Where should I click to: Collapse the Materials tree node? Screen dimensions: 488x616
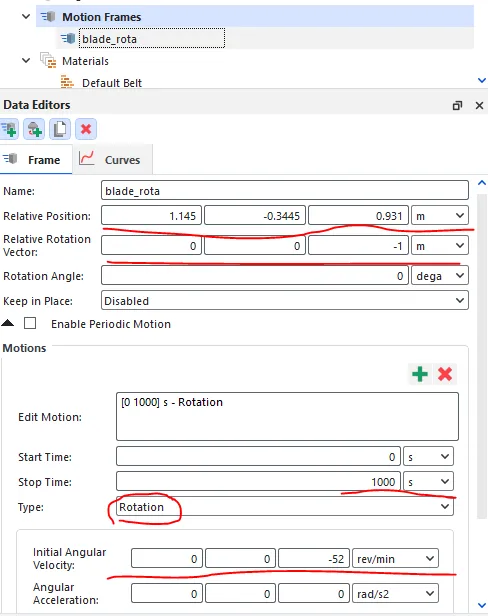[26, 60]
